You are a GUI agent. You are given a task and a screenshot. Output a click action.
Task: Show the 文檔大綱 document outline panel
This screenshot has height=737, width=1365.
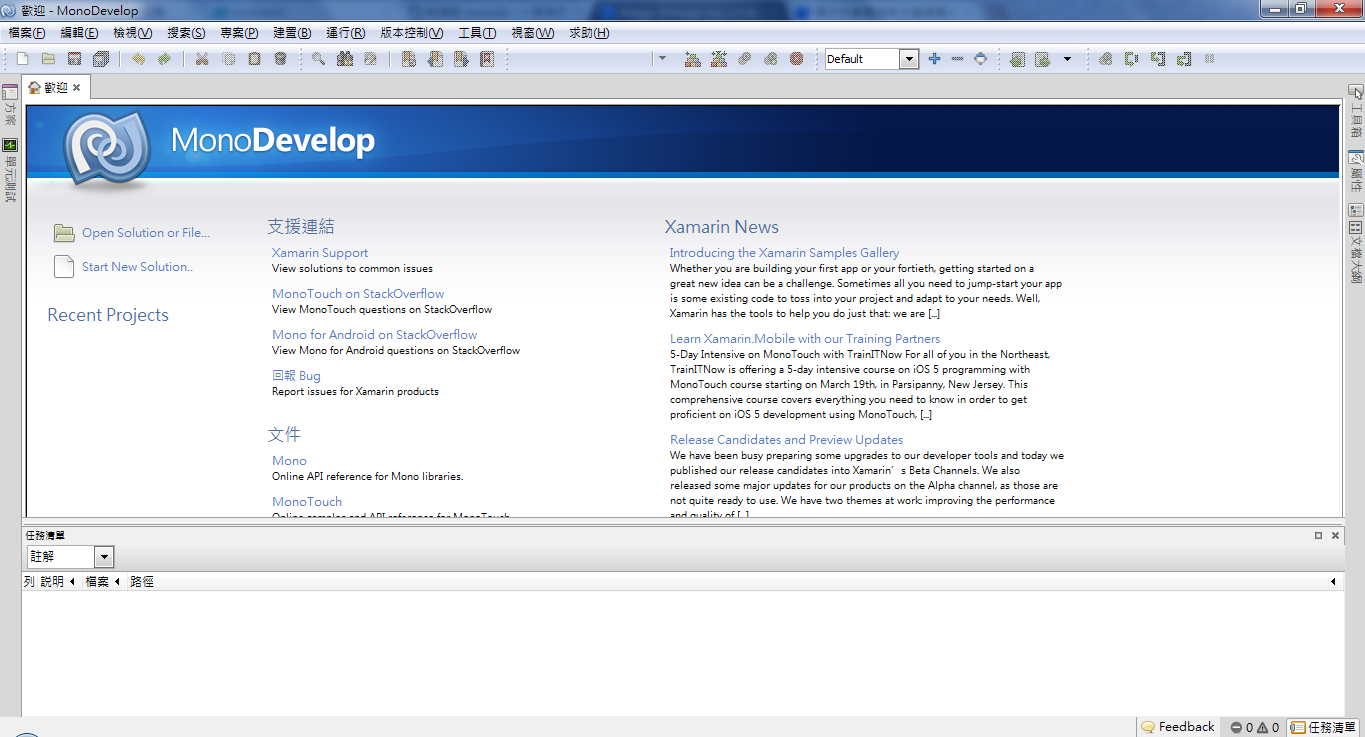point(1356,244)
